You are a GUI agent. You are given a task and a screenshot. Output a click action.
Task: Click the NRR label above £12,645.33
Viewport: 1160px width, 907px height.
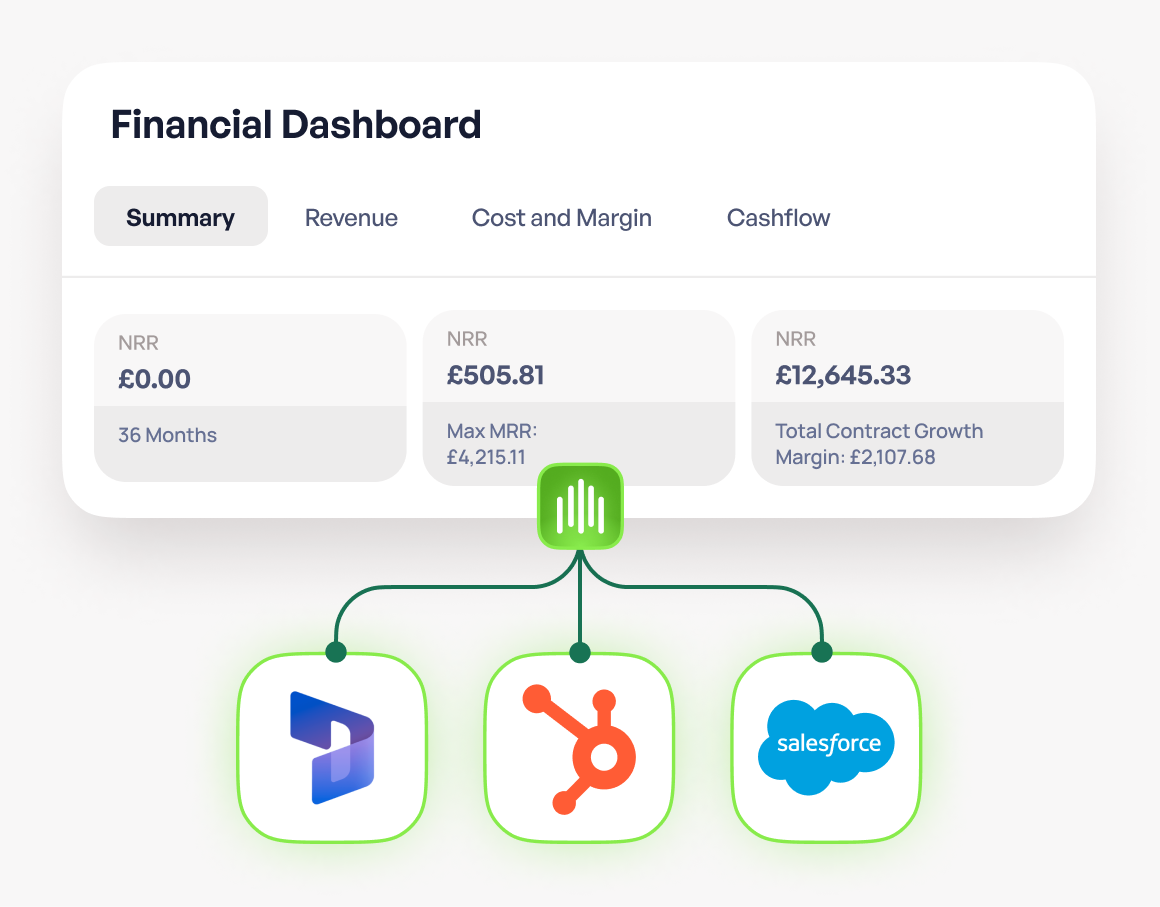(795, 339)
